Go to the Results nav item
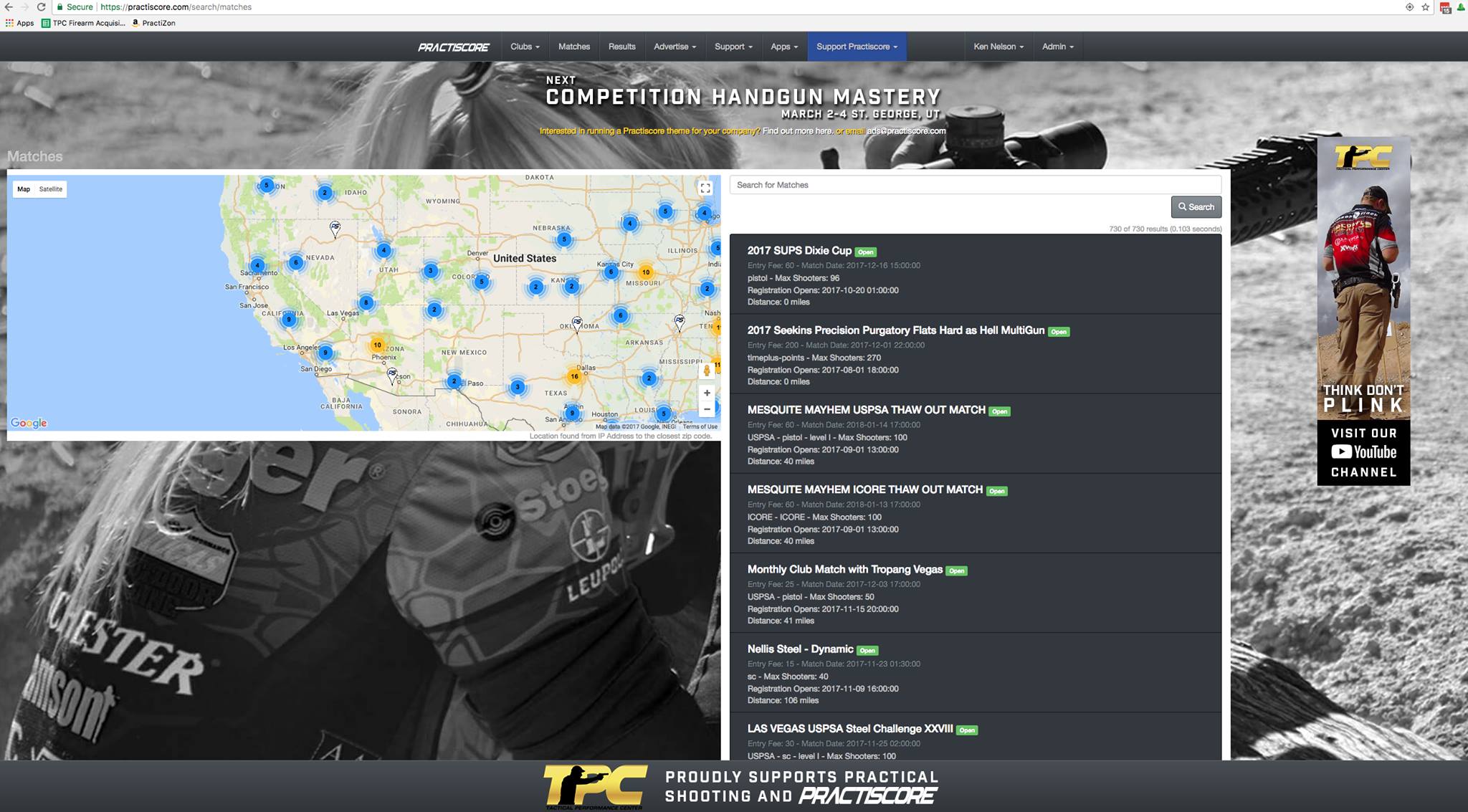Viewport: 1468px width, 812px height. 621,47
